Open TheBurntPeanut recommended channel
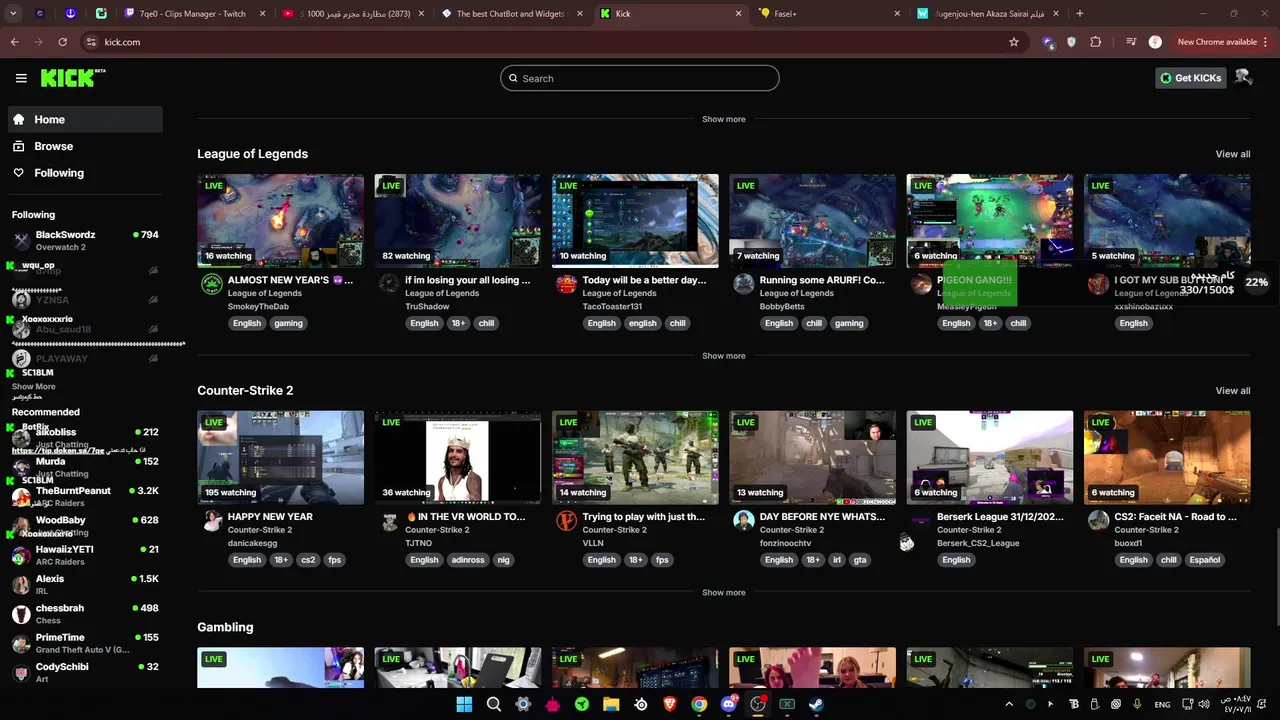Viewport: 1280px width, 720px height. pyautogui.click(x=85, y=496)
